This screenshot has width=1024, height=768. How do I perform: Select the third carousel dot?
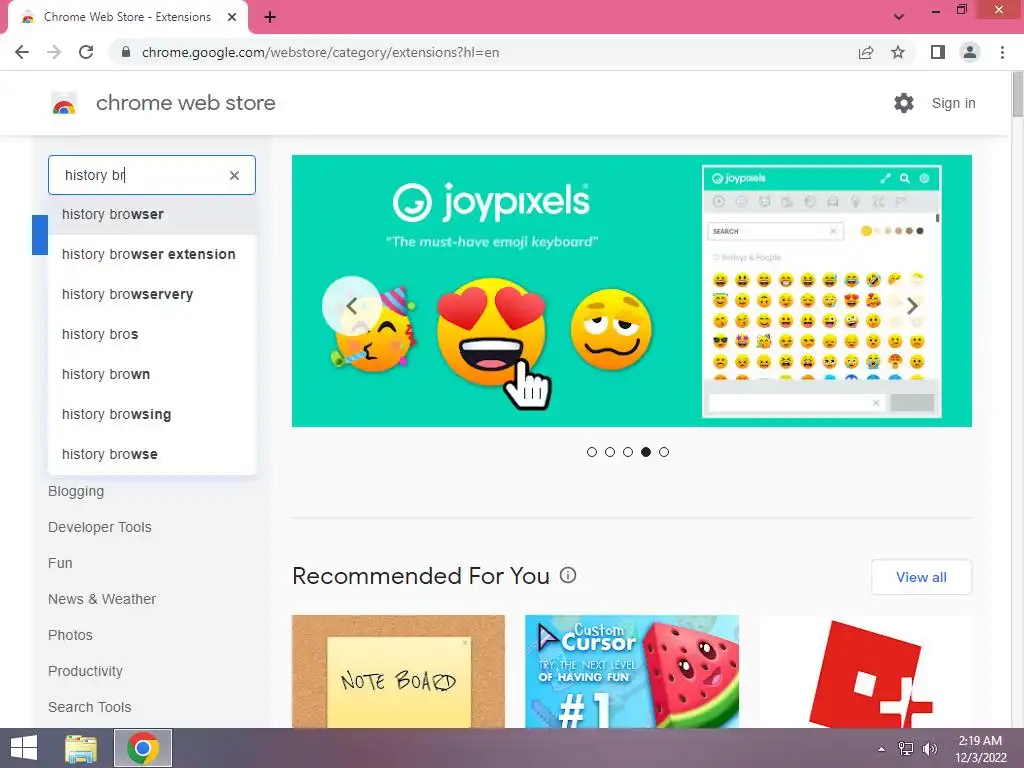click(x=628, y=452)
